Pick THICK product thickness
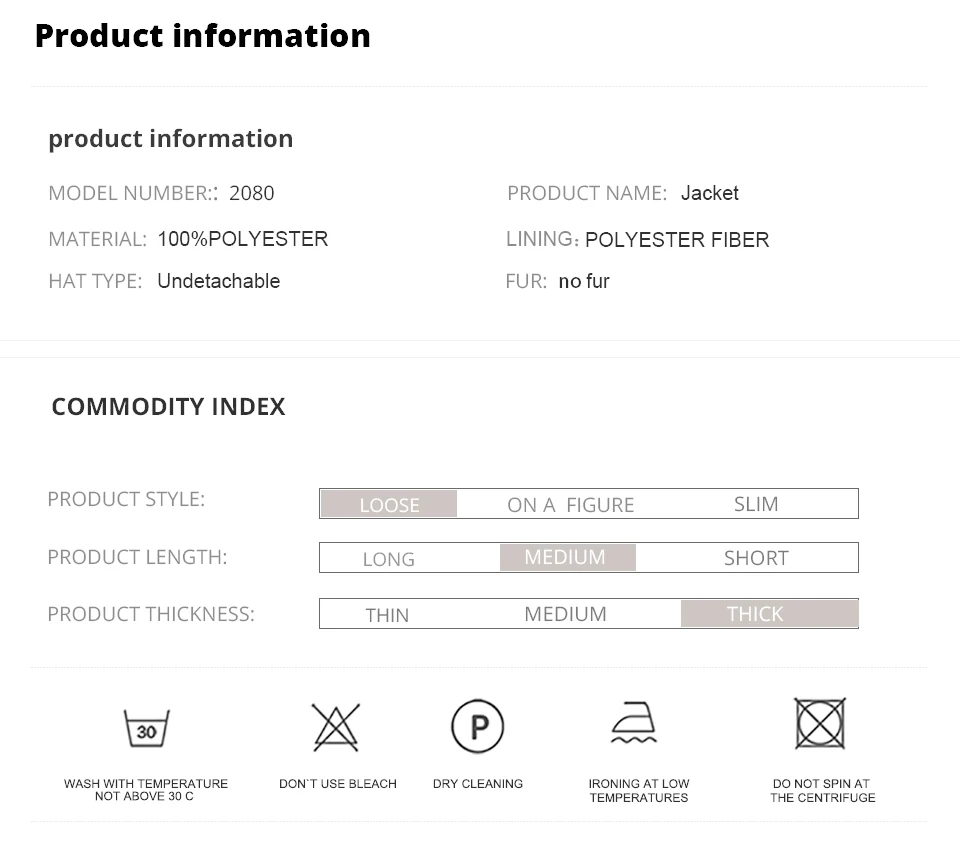The width and height of the screenshot is (960, 859). pyautogui.click(x=756, y=614)
